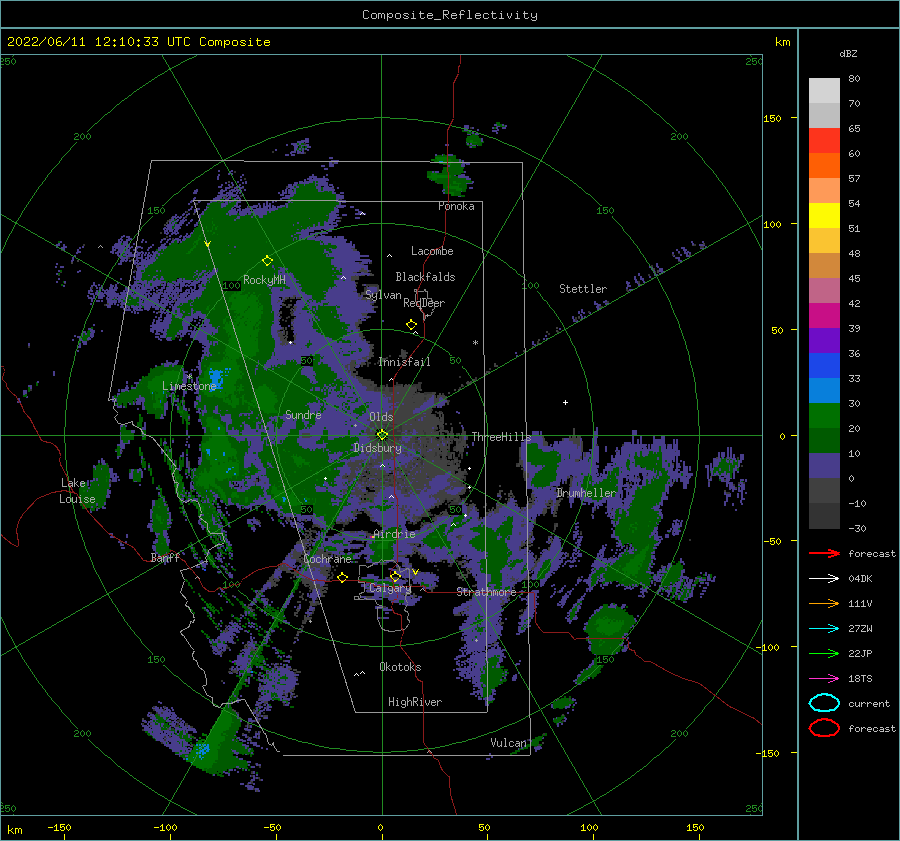
Task: Click the Strathmore city label
Action: click(x=486, y=592)
